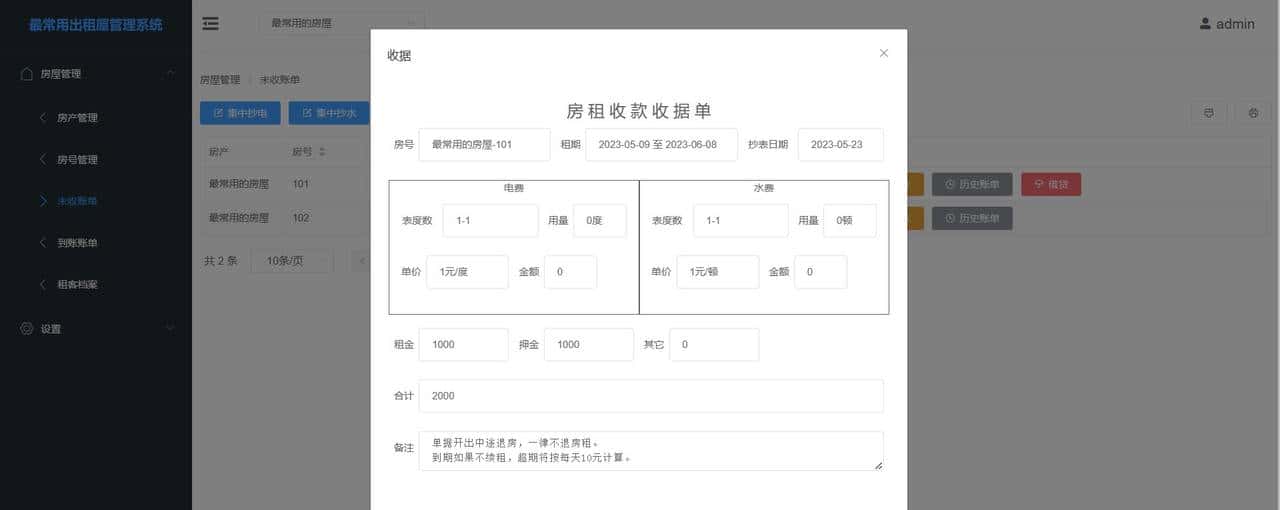Click the 未收账单 breadcrumb text

280,80
